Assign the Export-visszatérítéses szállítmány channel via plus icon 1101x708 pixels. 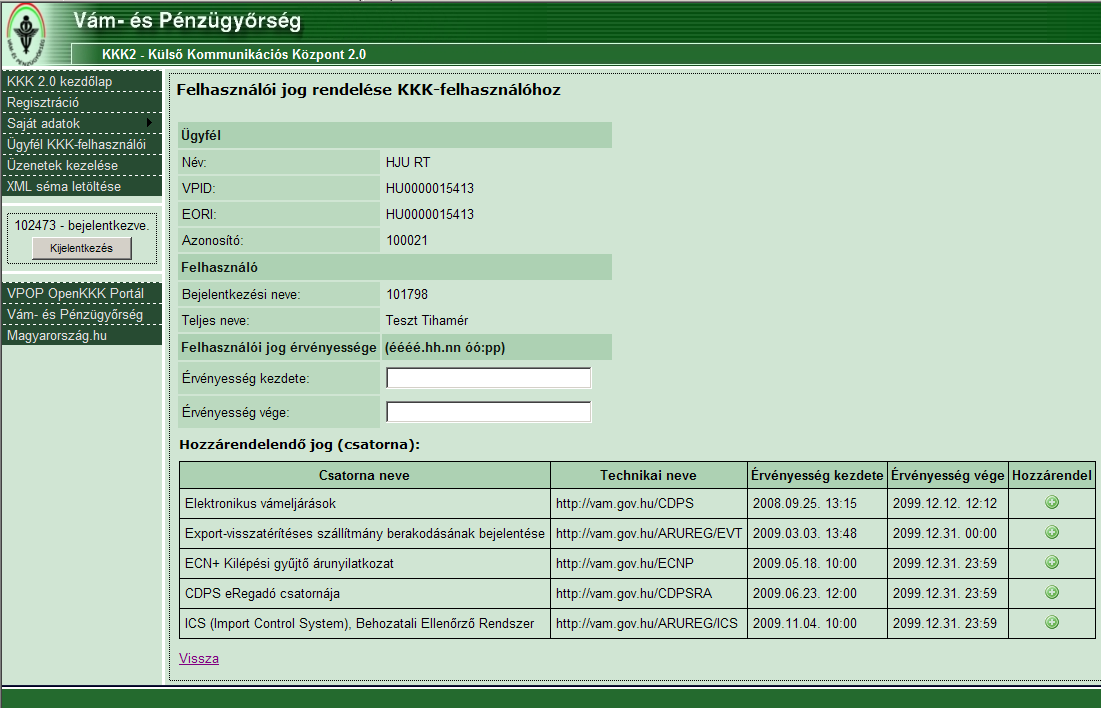click(x=1052, y=532)
